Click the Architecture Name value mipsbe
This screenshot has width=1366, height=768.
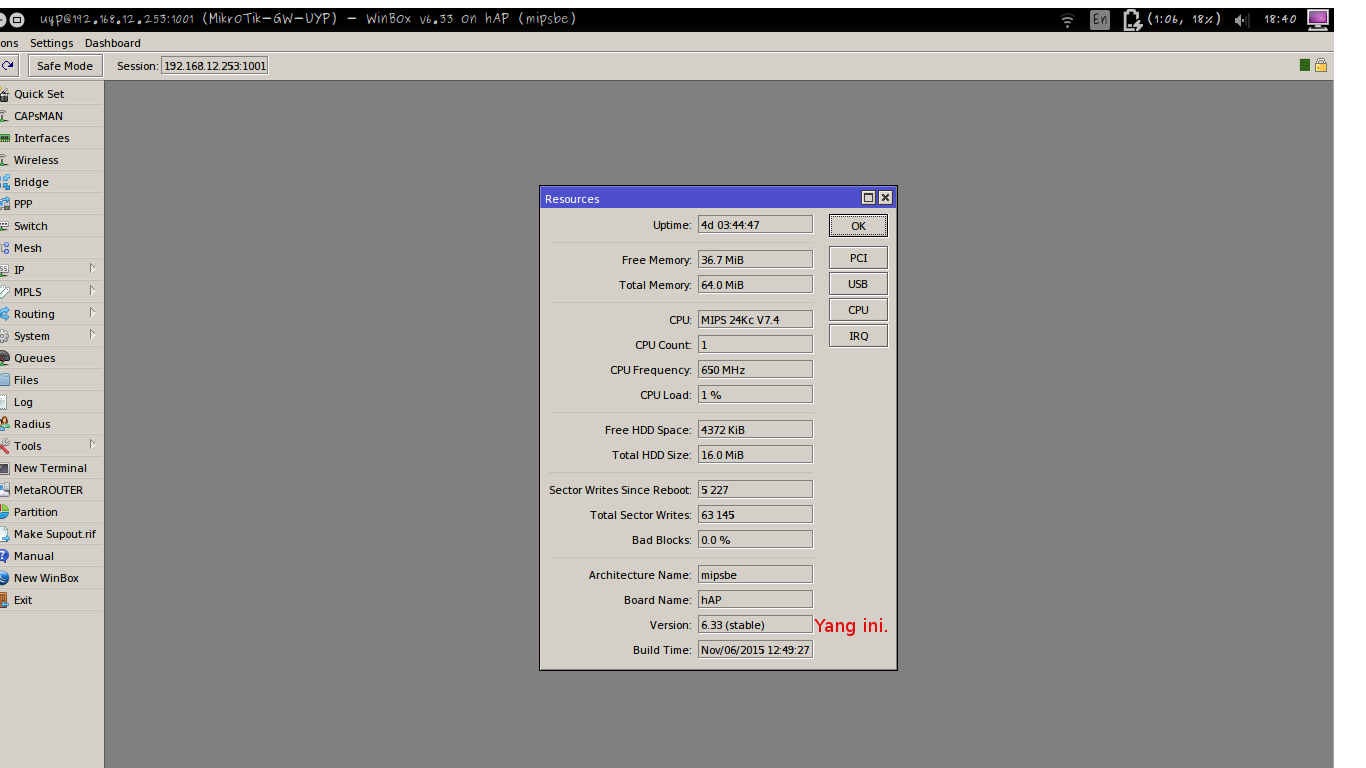click(x=755, y=575)
